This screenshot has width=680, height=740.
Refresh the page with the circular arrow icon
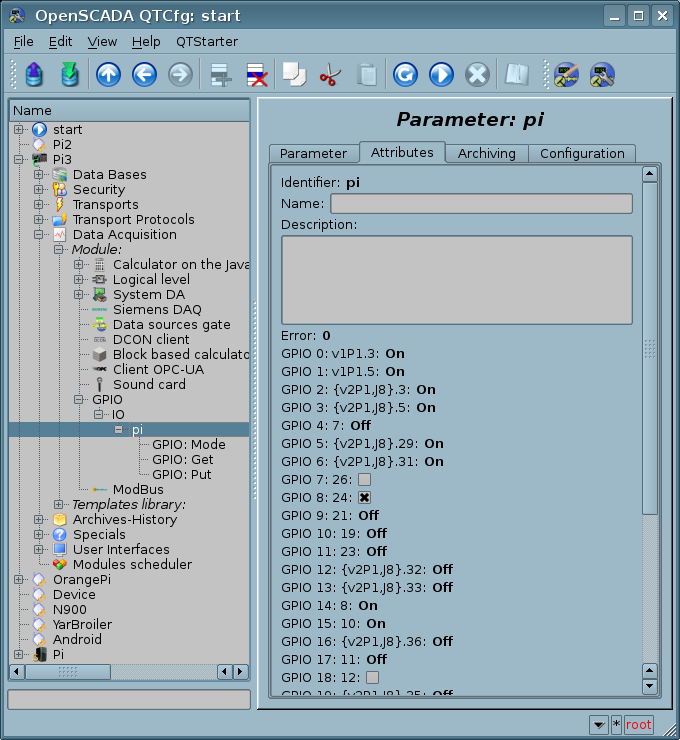(x=404, y=75)
